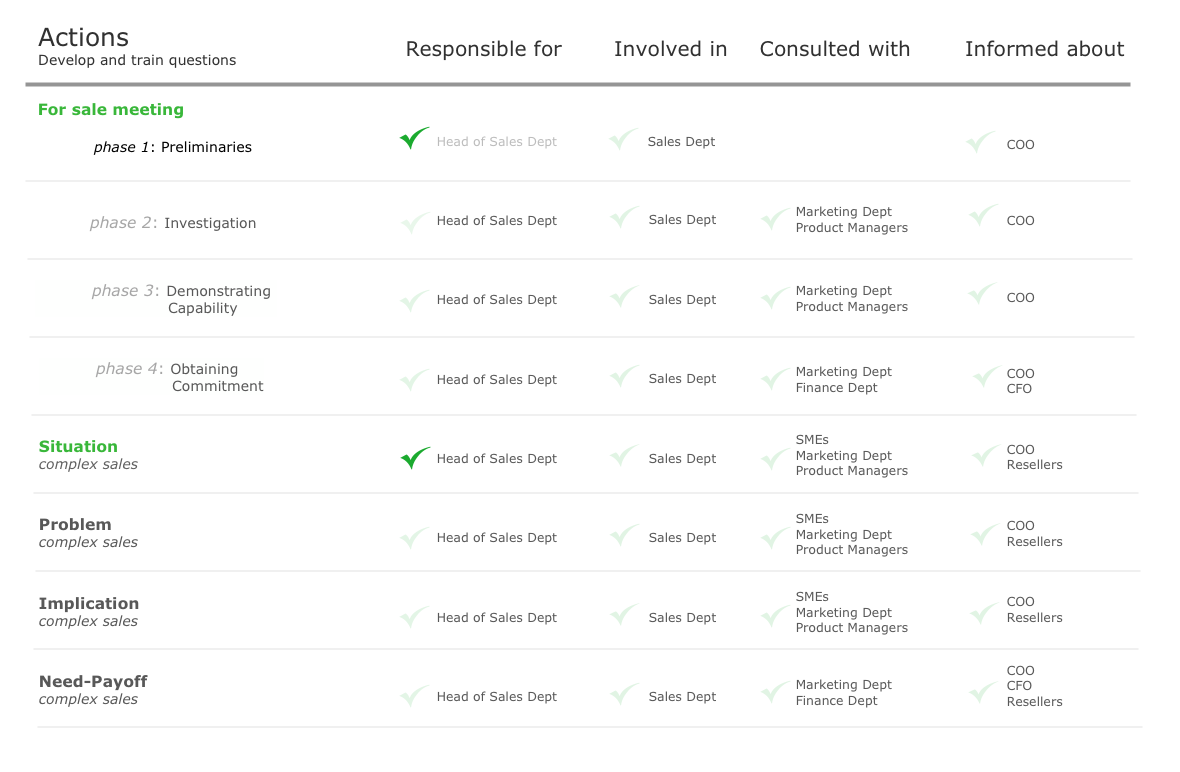Click dark green checkmark in Situation row
Screen dimensions: 1180x772
click(x=415, y=458)
